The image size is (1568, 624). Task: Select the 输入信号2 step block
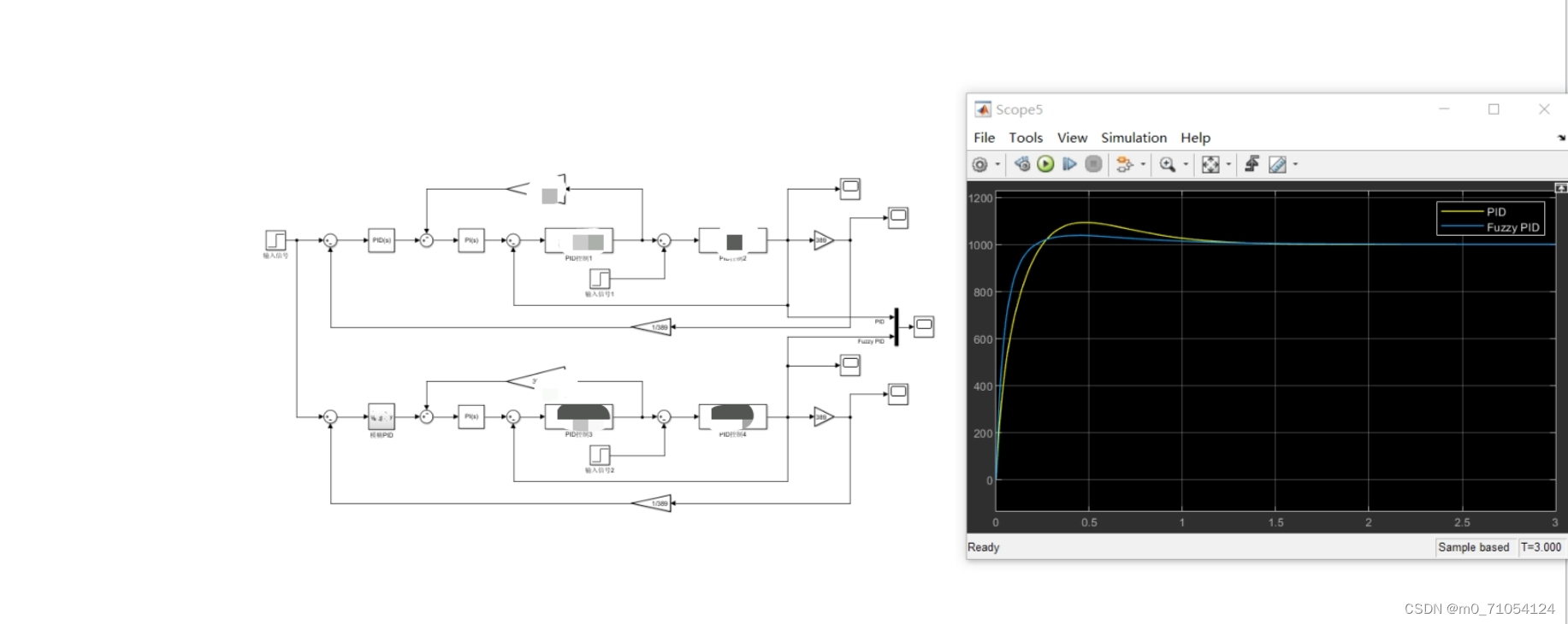click(600, 455)
